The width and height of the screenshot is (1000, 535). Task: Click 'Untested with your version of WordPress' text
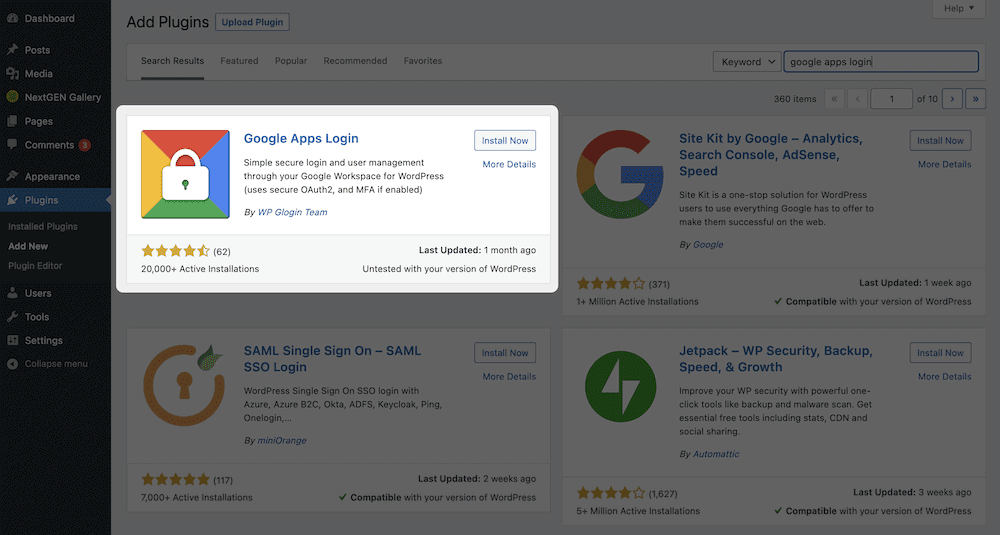(x=449, y=269)
